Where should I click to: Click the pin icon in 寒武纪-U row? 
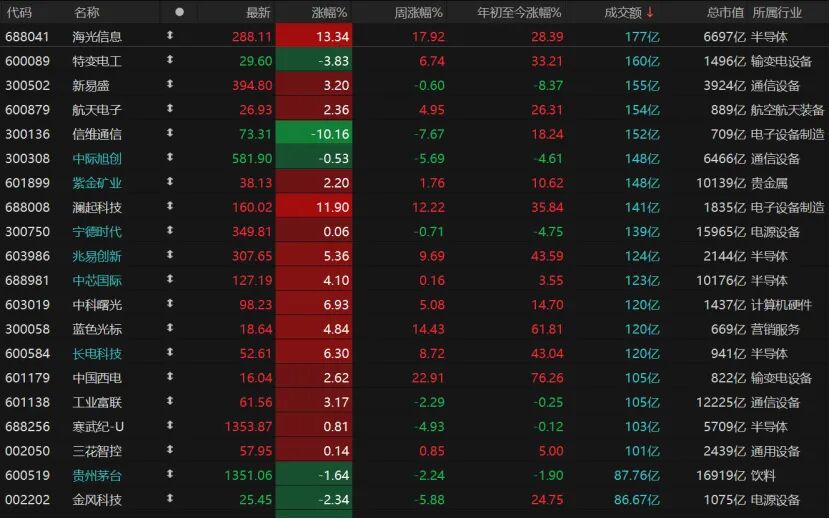(x=170, y=425)
